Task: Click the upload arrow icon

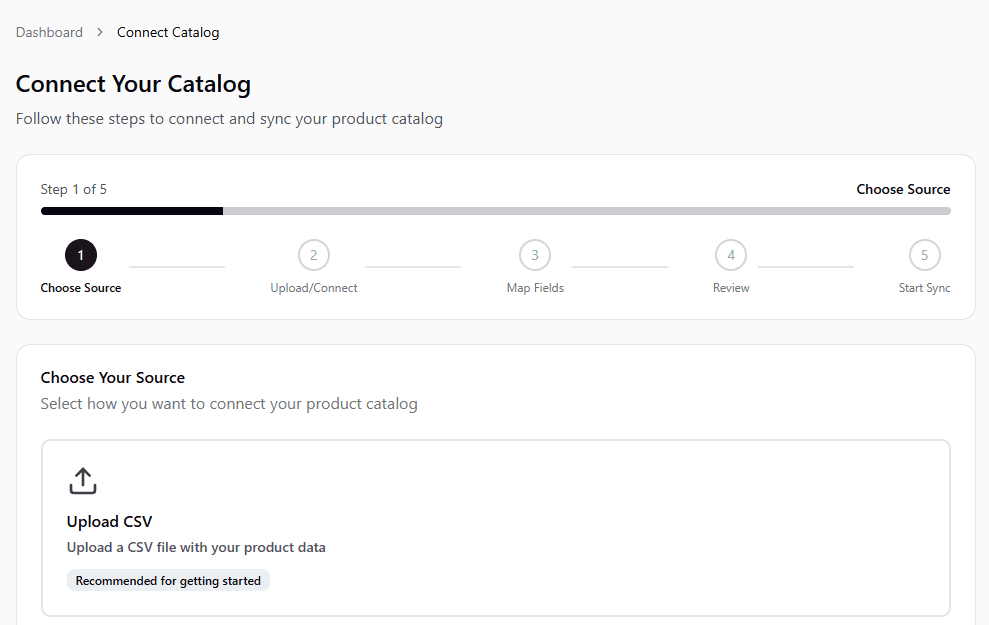Action: click(x=83, y=480)
